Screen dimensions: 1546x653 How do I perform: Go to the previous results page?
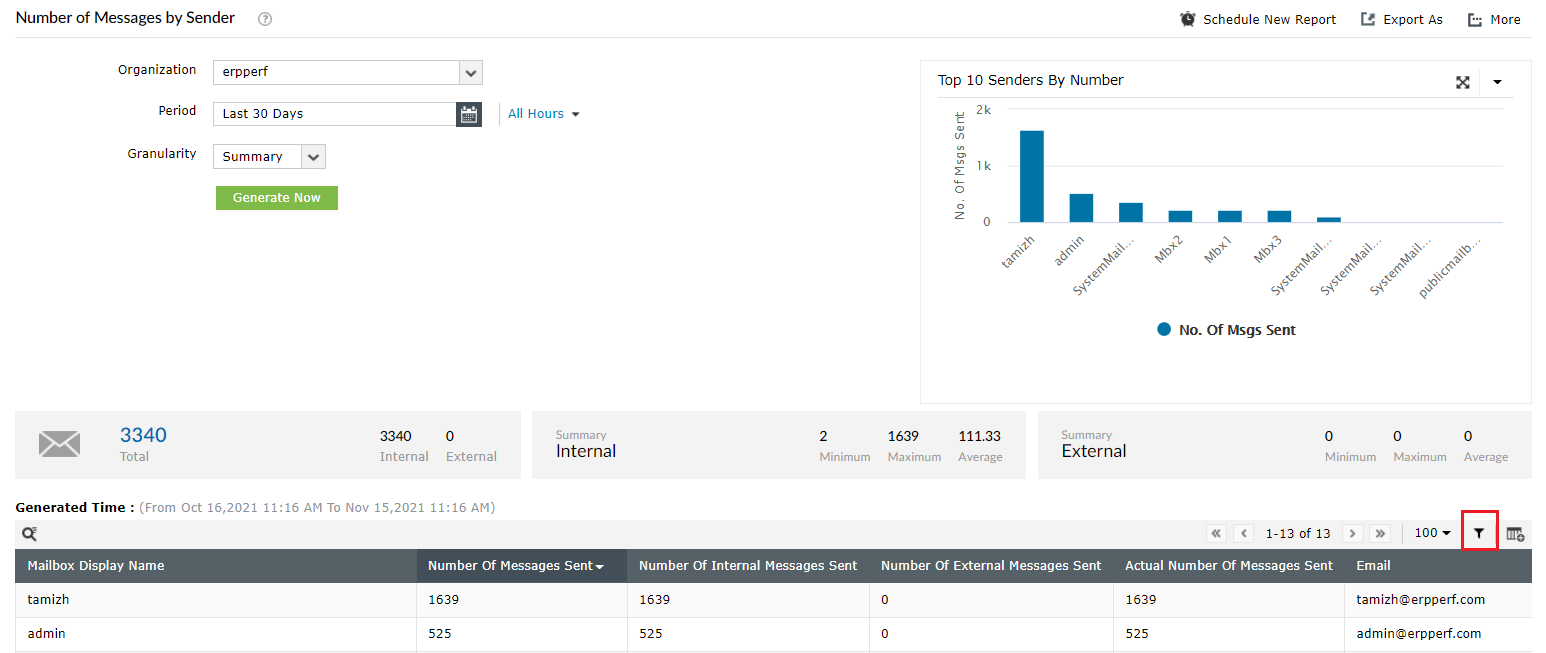click(x=1244, y=534)
